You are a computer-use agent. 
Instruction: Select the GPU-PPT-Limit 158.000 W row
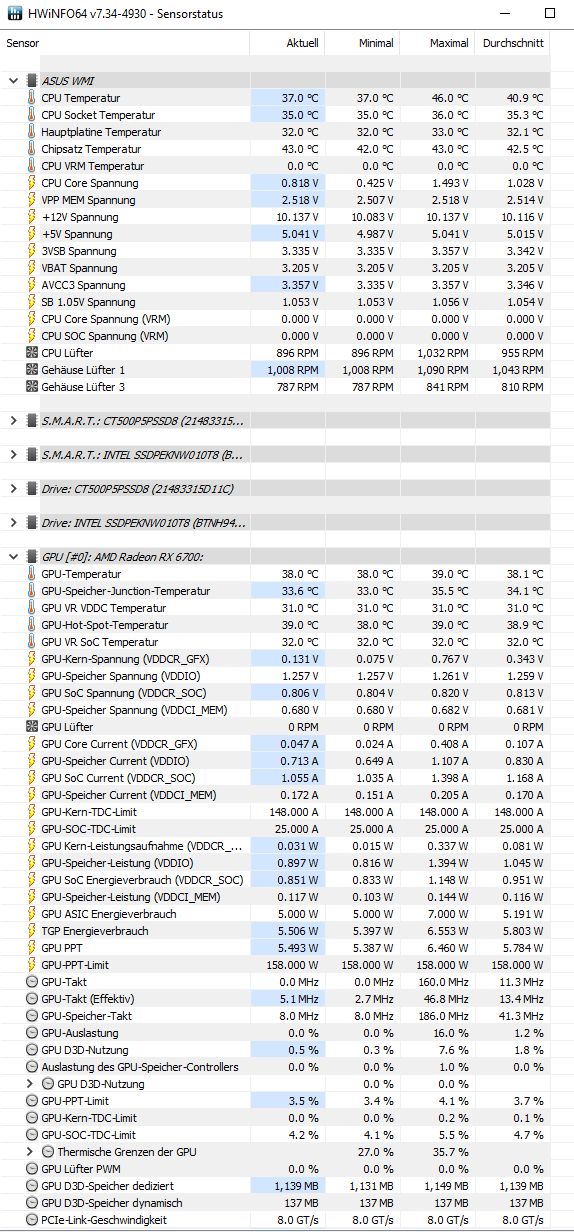(275, 965)
